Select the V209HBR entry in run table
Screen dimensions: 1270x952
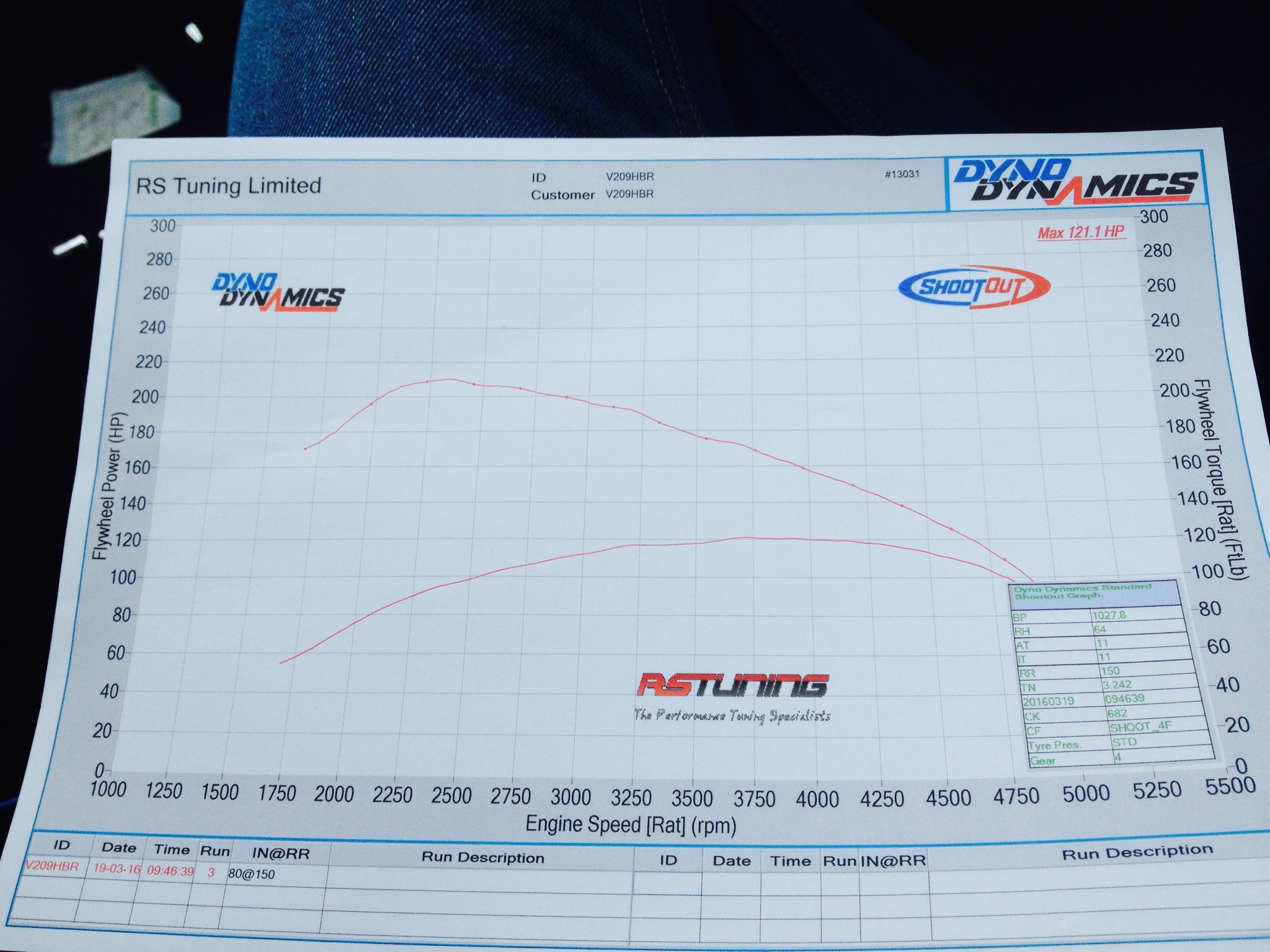[x=51, y=866]
